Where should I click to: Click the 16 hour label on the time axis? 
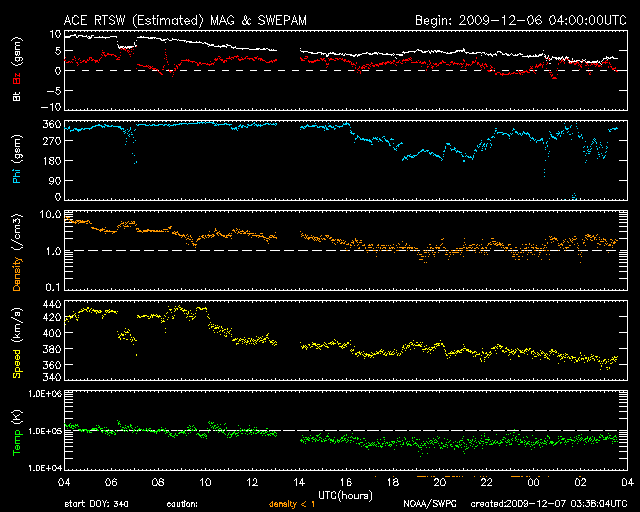pyautogui.click(x=346, y=483)
